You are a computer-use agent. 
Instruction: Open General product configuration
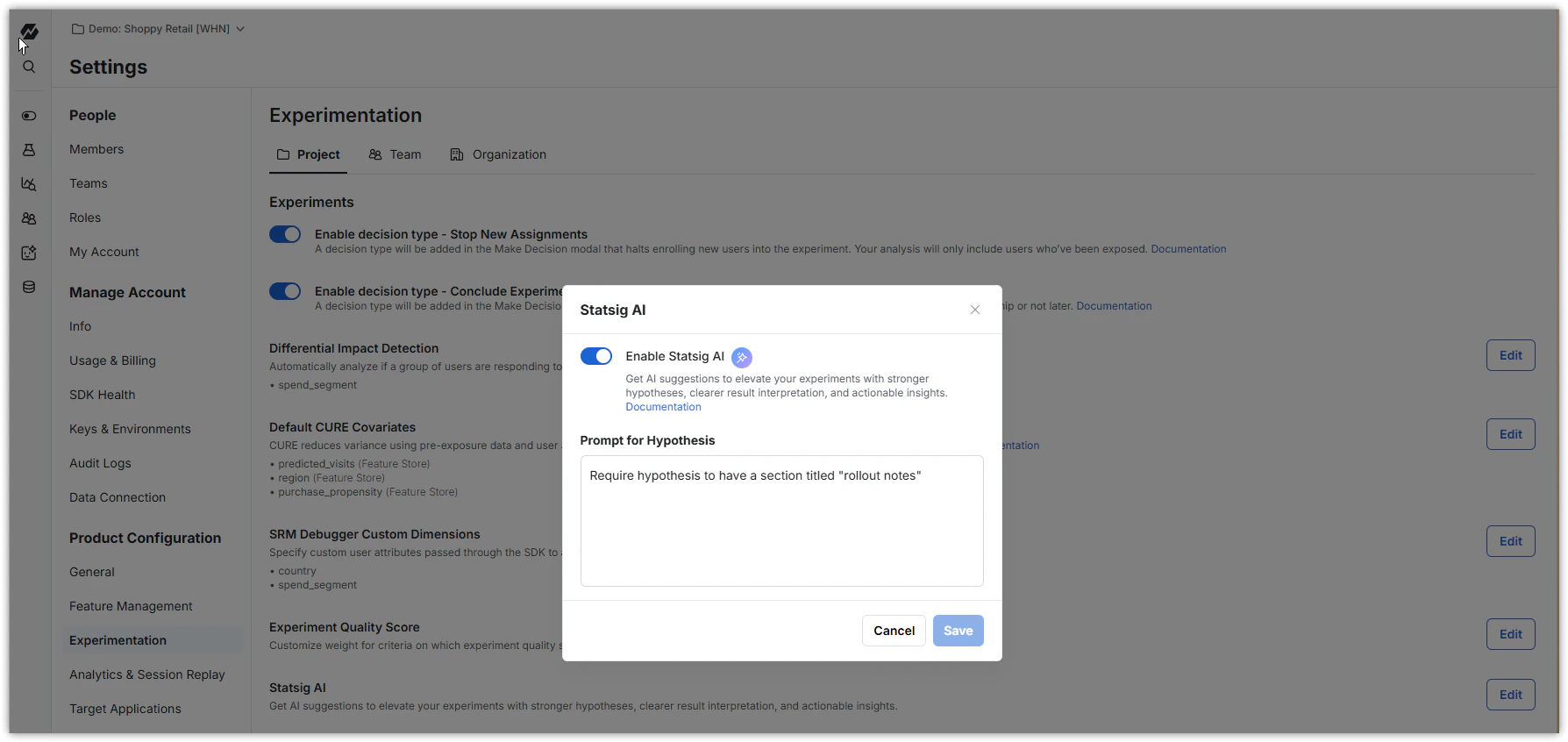92,572
